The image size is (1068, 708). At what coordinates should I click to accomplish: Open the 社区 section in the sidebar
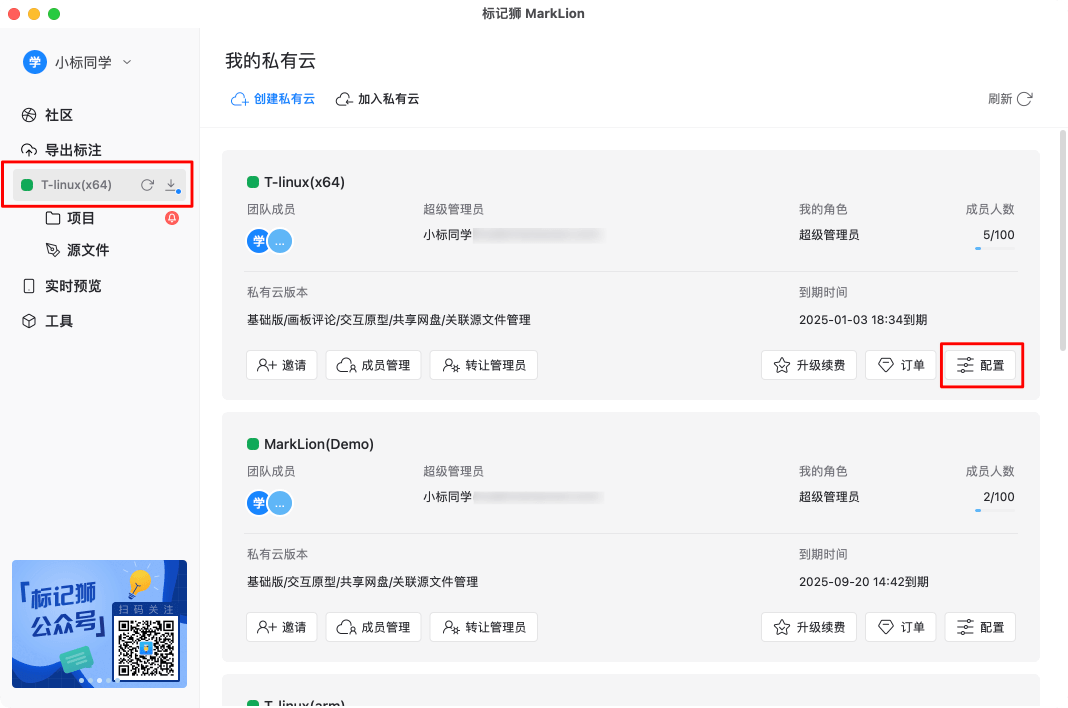pos(55,113)
